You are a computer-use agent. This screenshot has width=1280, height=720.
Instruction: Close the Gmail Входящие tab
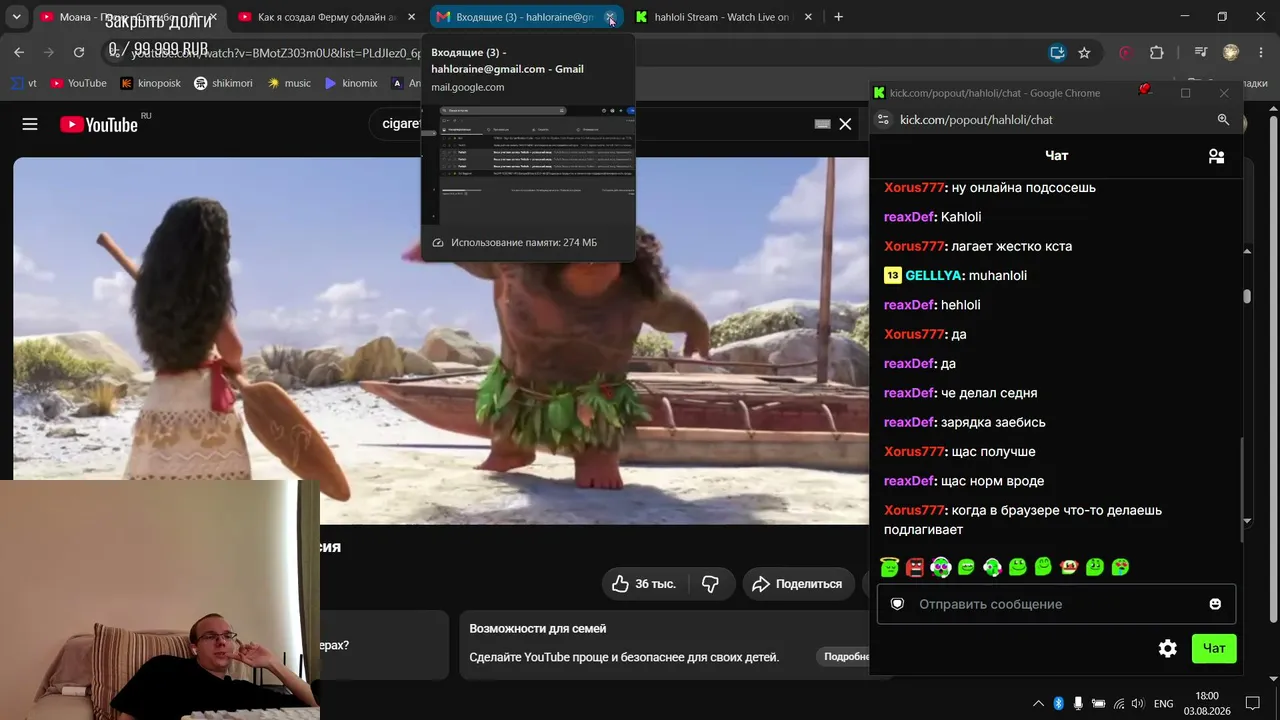610,17
